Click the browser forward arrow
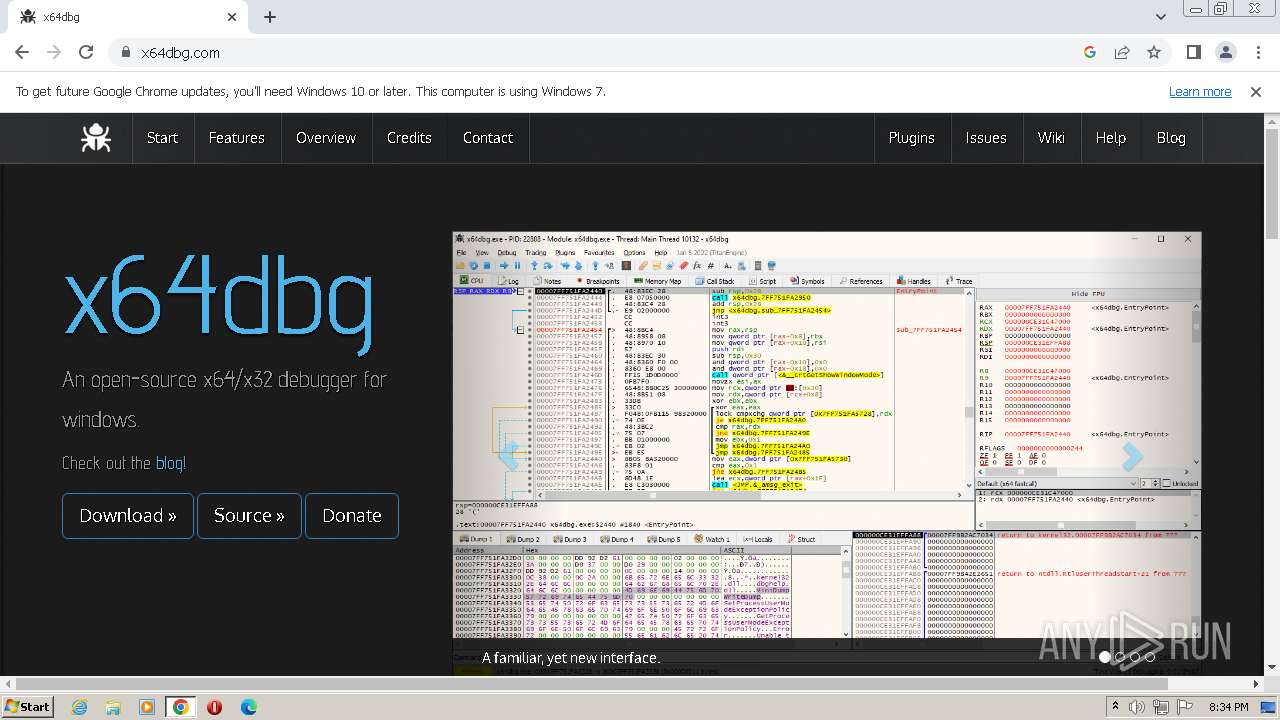This screenshot has width=1280, height=720. (x=54, y=53)
